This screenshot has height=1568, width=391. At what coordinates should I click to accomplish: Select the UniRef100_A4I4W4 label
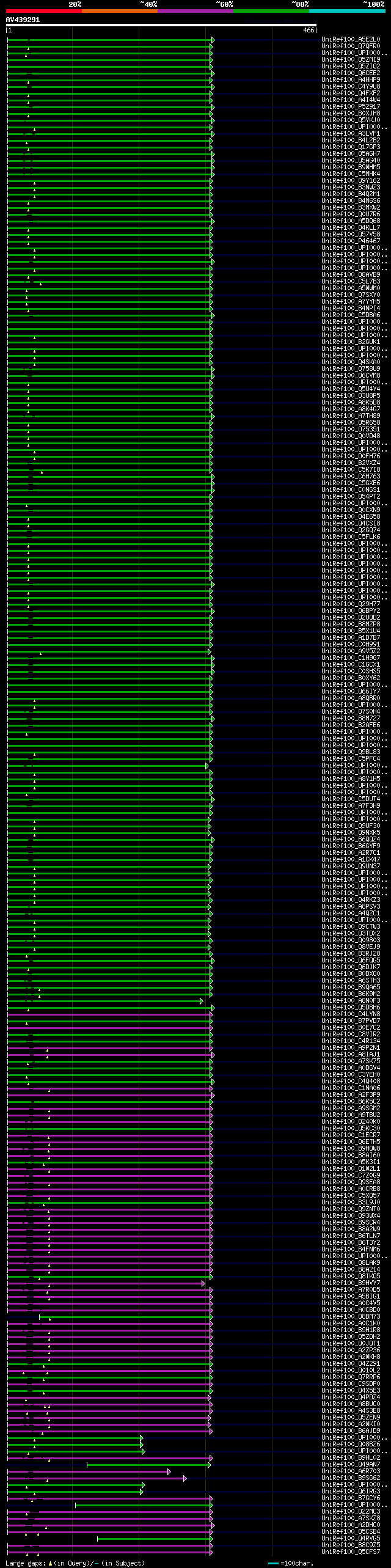[351, 100]
